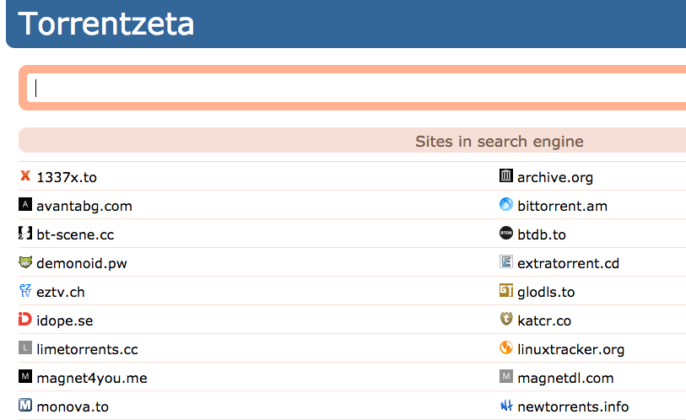Click the idope.se red D icon
The width and height of the screenshot is (686, 420).
click(x=25, y=319)
